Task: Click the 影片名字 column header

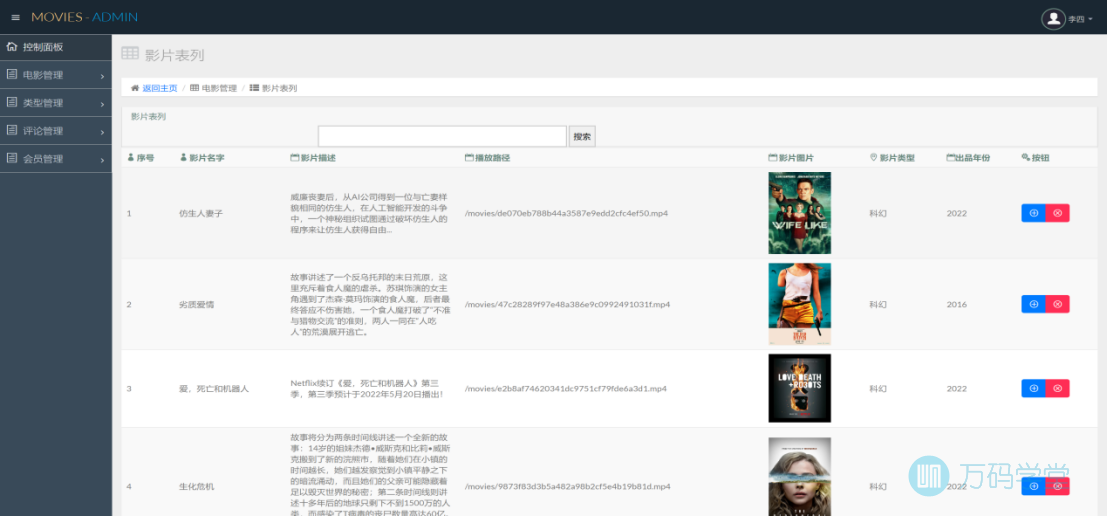Action: [202, 158]
